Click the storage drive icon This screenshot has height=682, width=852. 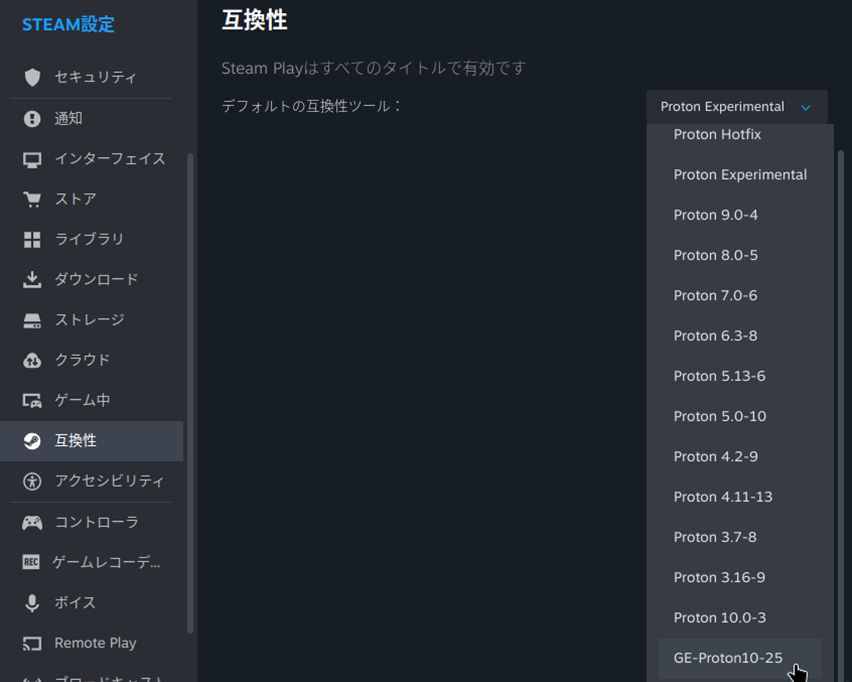coord(32,320)
